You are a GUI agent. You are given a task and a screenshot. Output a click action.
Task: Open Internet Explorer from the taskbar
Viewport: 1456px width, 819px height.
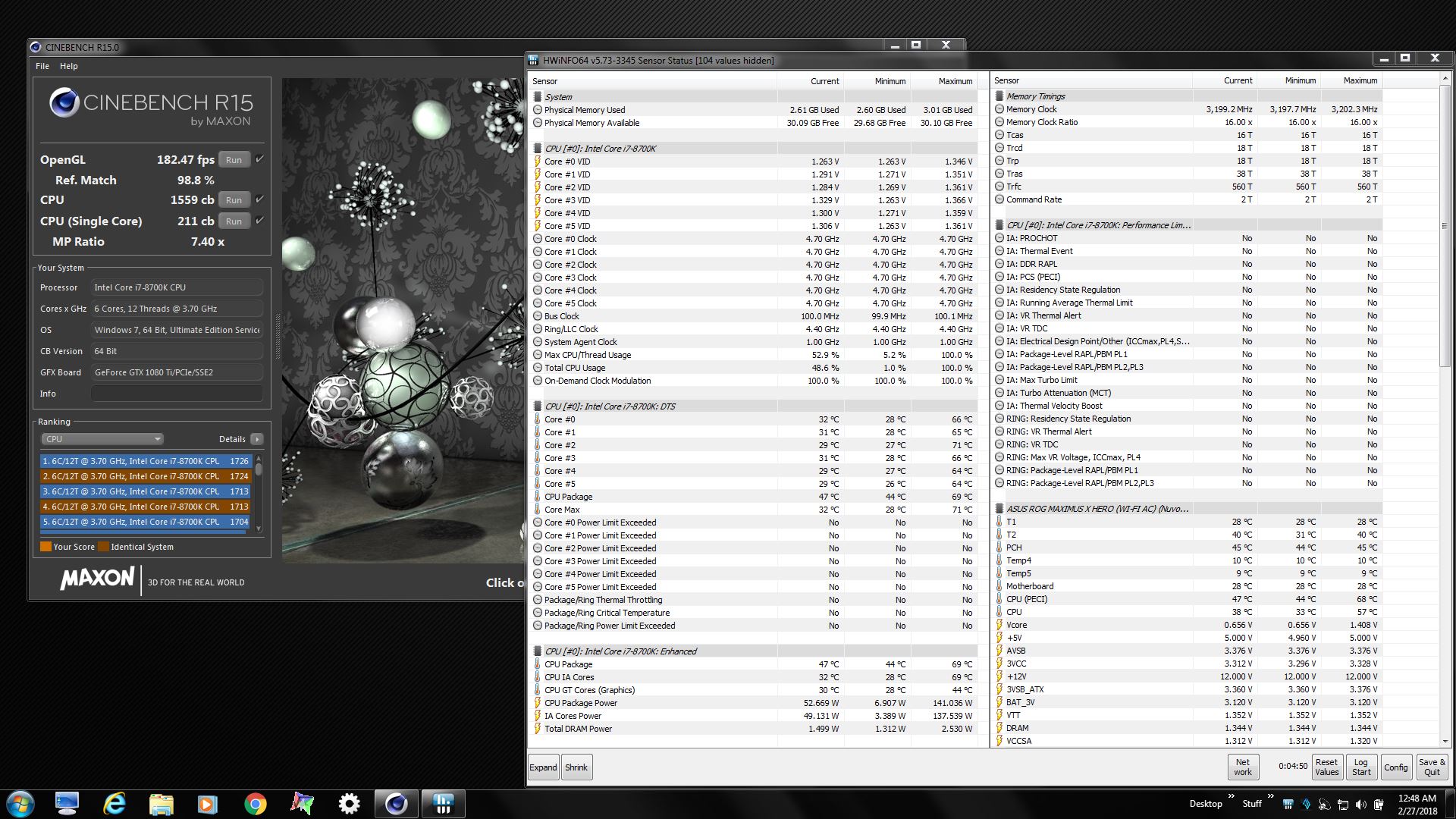(x=115, y=803)
